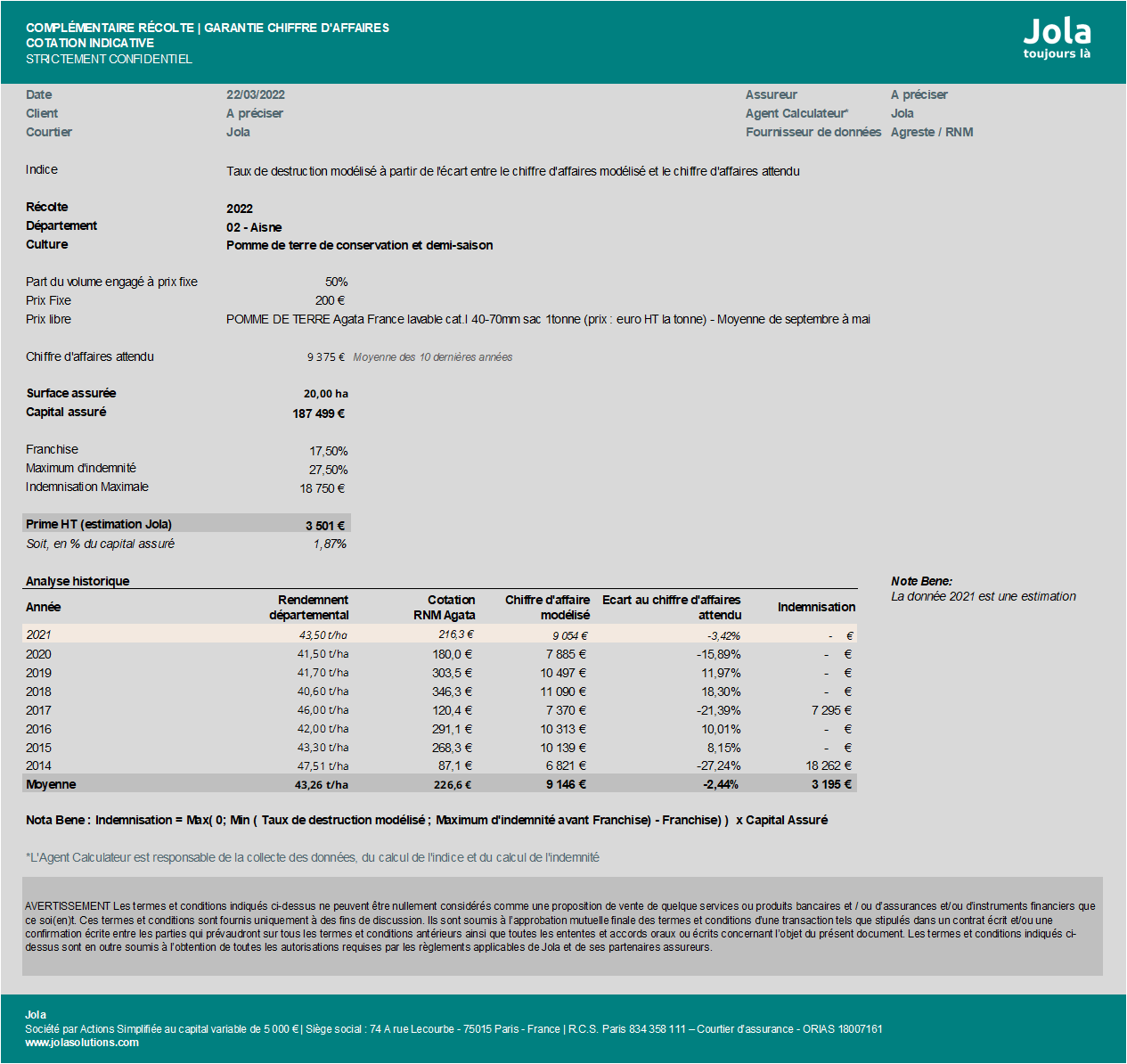Select the Surface assurée value 20,00 ha
Viewport: 1127px width, 1064px height.
pyautogui.click(x=326, y=394)
